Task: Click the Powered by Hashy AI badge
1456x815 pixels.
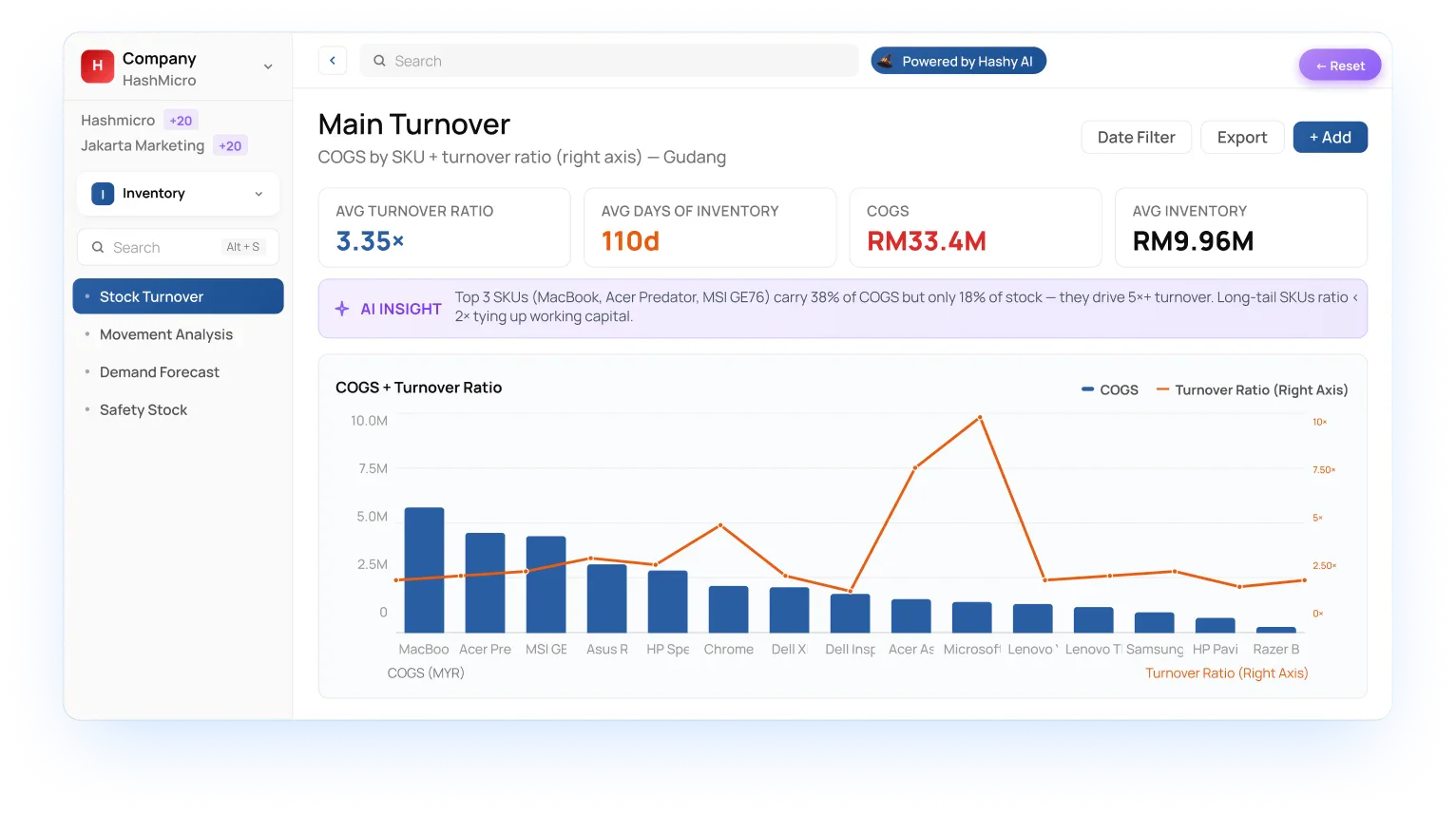Action: click(x=959, y=61)
